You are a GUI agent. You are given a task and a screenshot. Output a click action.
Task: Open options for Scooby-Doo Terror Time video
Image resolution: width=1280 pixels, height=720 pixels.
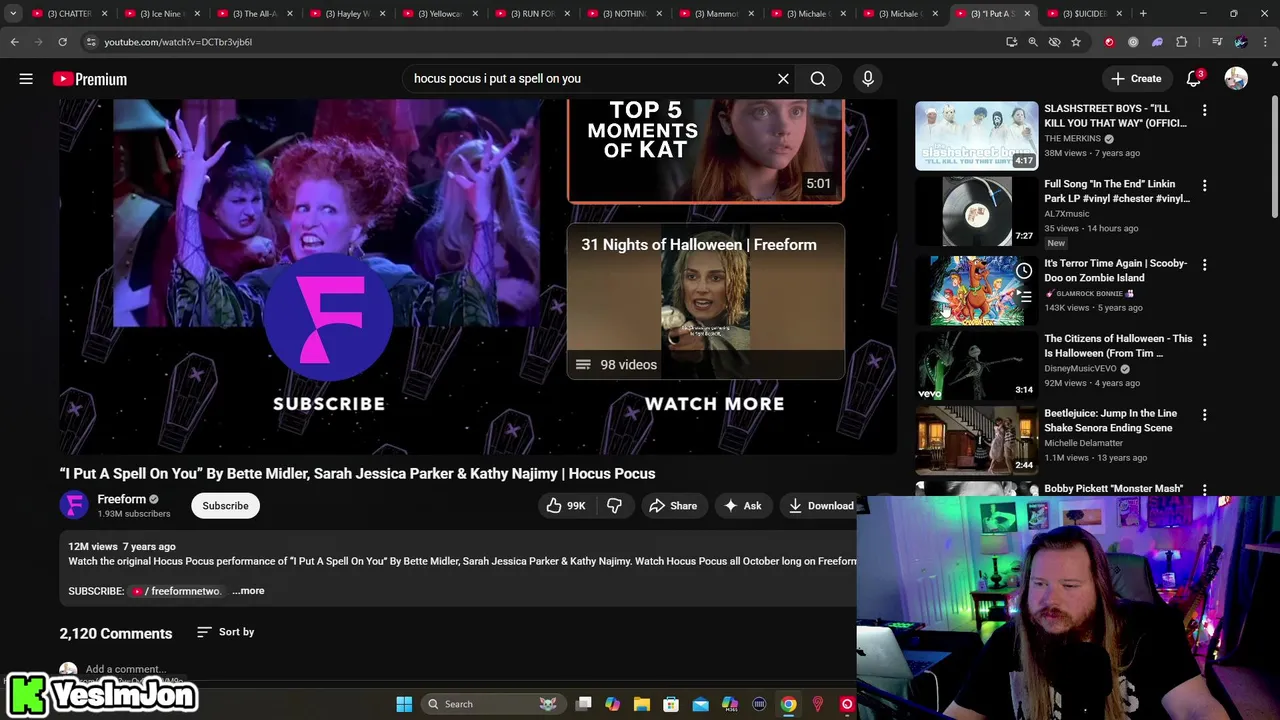pyautogui.click(x=1204, y=265)
